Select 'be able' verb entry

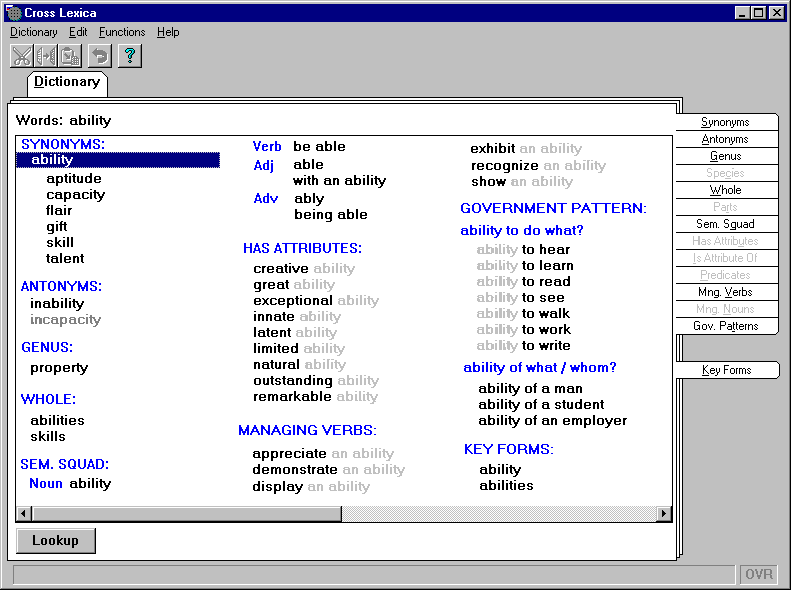point(319,147)
